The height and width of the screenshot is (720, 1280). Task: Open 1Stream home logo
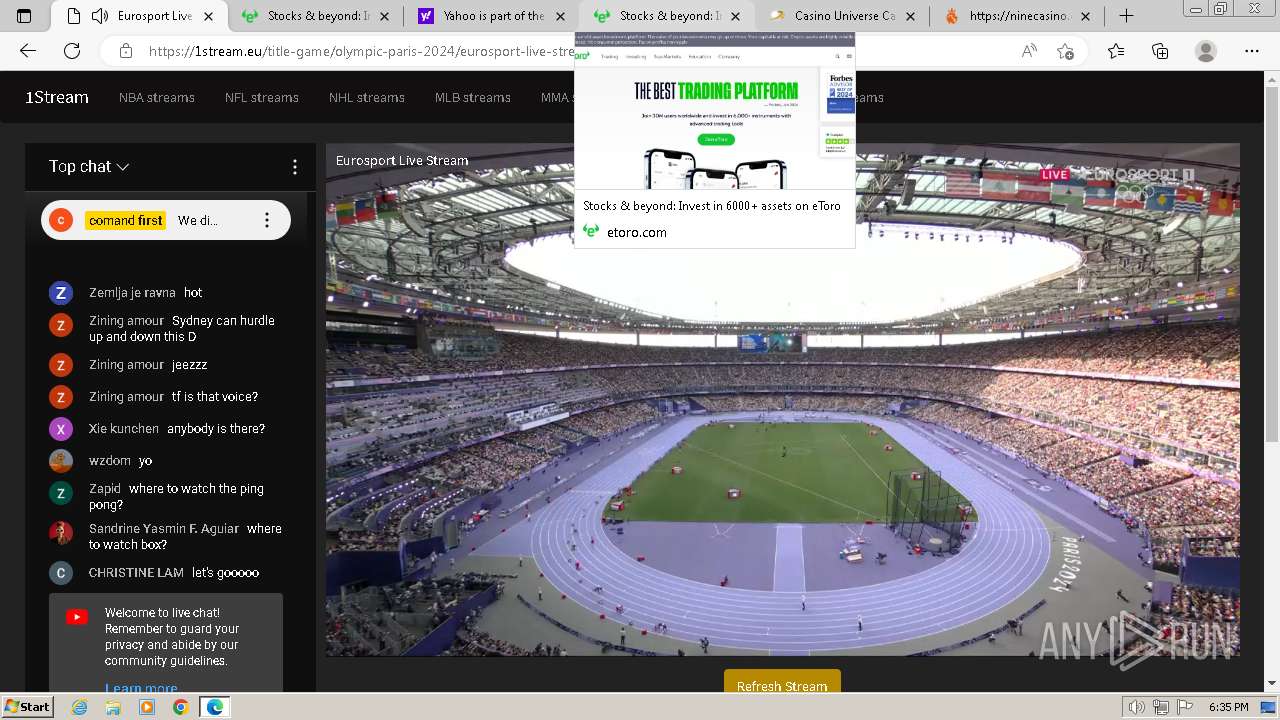pos(57,97)
